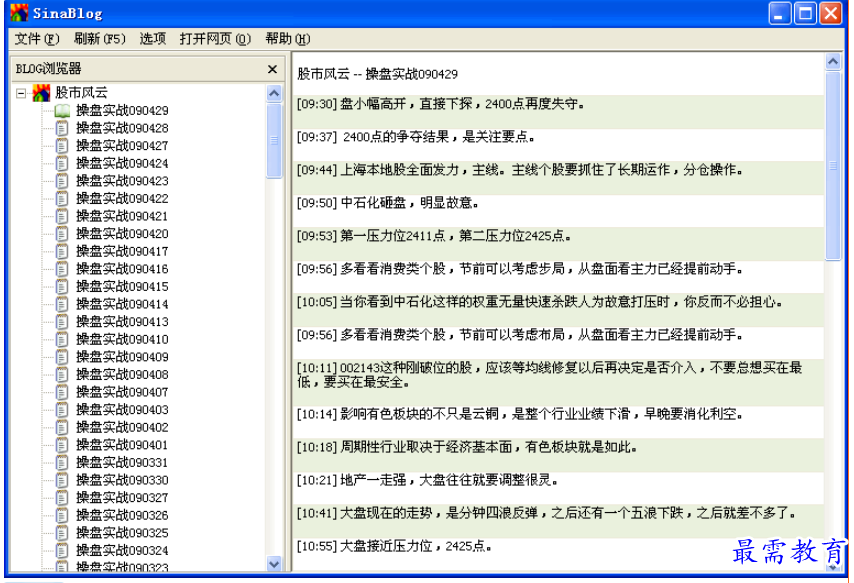854x583 pixels.
Task: Open post title 操盘实战090324
Action: [x=122, y=550]
